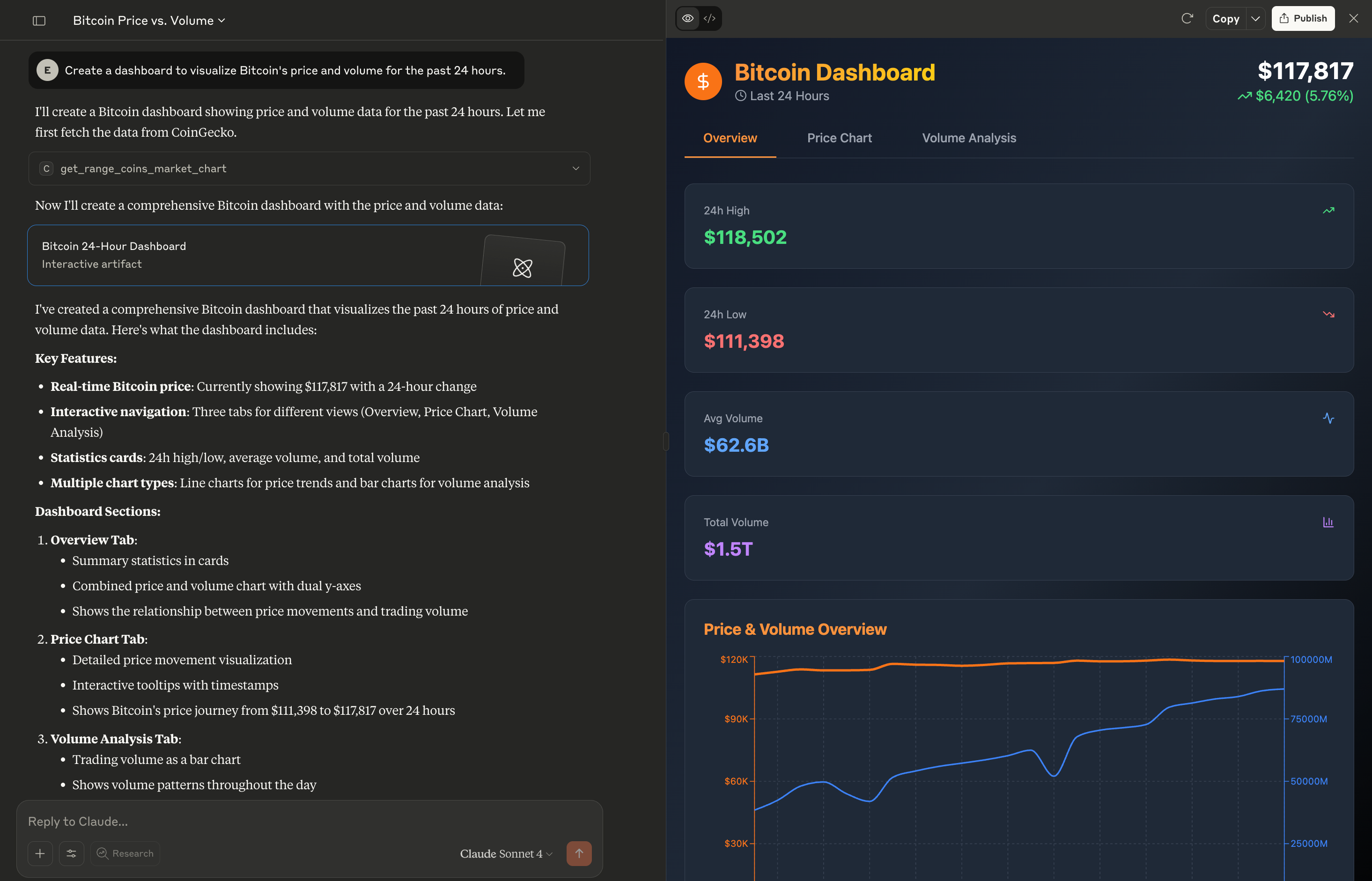Viewport: 1372px width, 881px height.
Task: Click the $120K price axis label
Action: 734,660
